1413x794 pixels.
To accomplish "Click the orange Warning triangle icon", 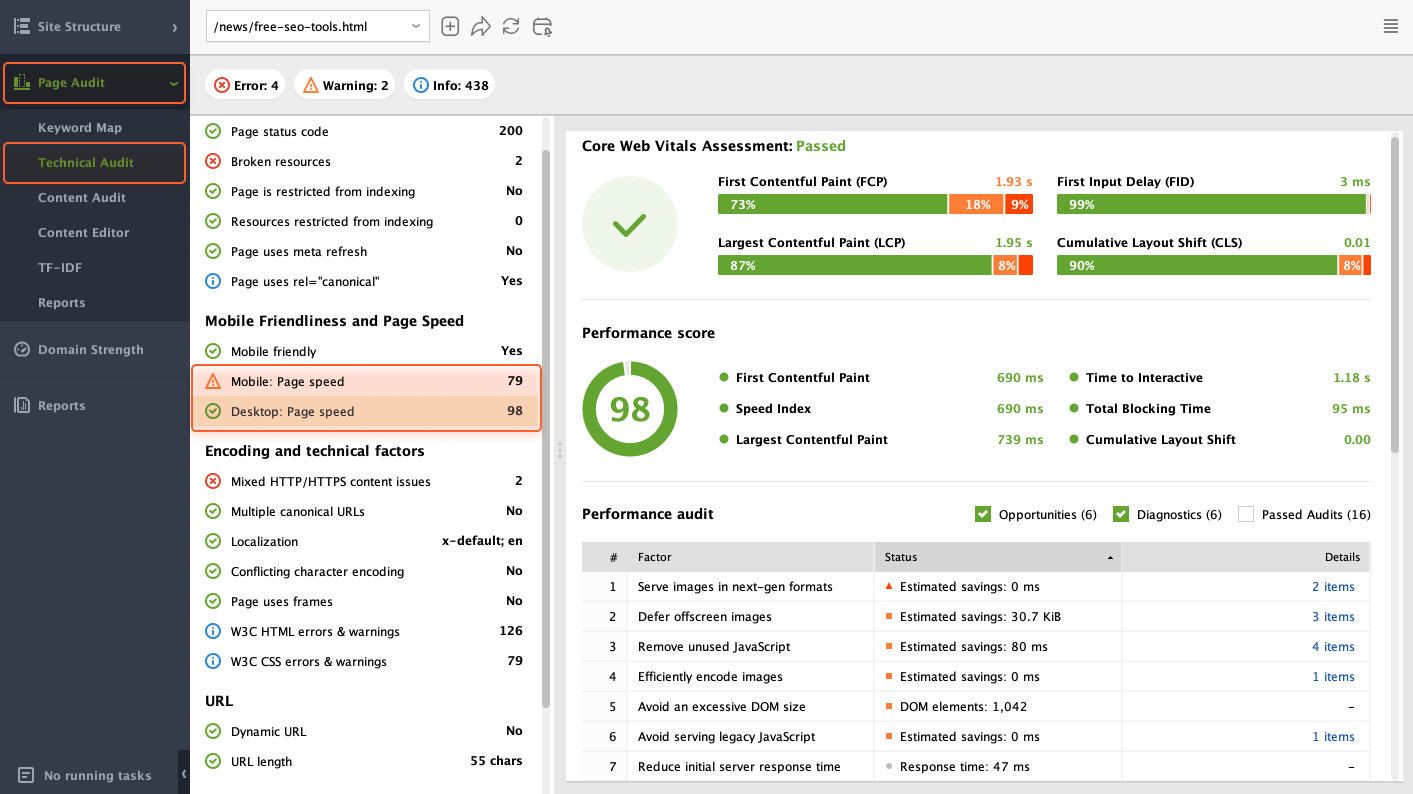I will pos(311,85).
